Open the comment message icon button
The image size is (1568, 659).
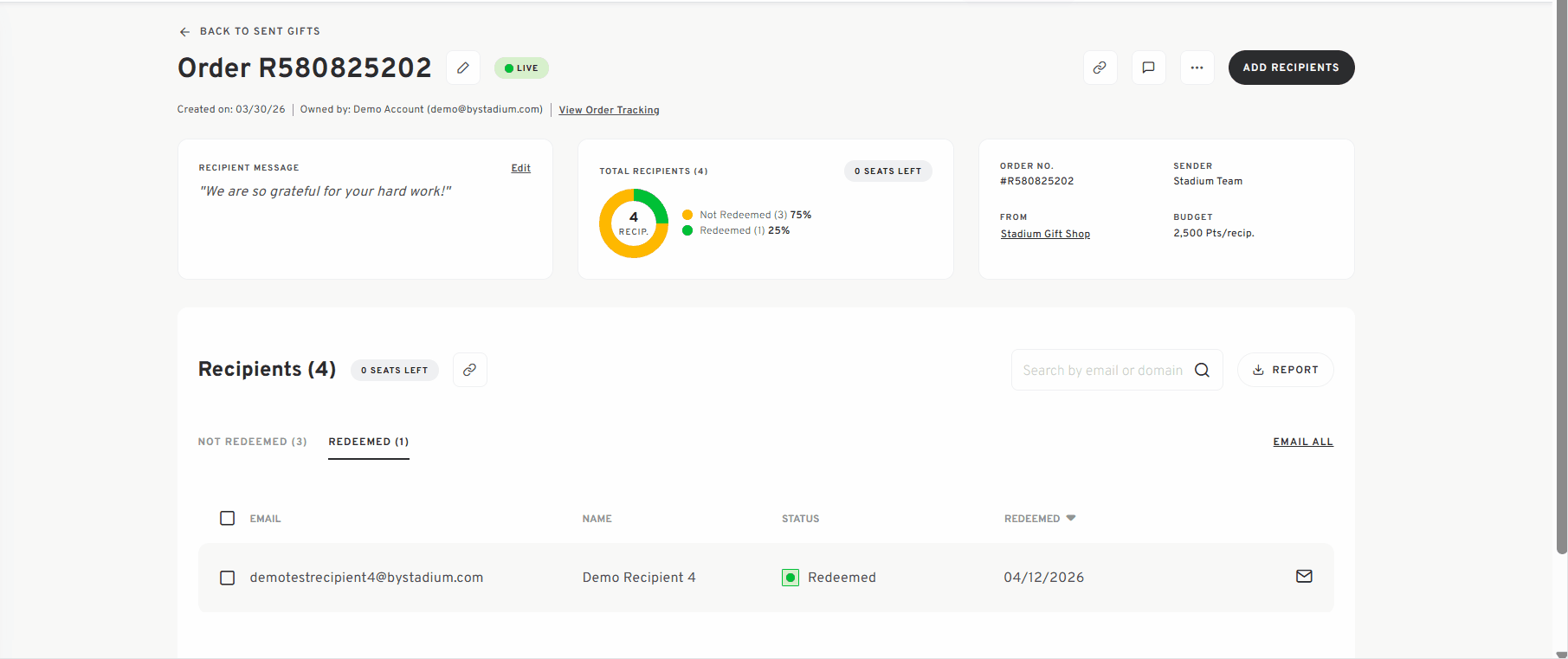[1148, 68]
